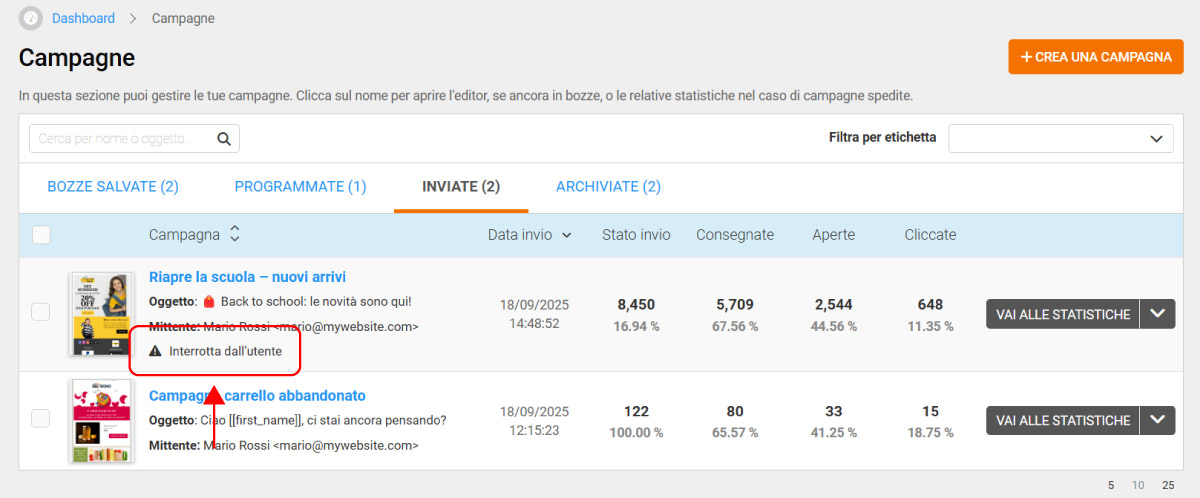The width and height of the screenshot is (1200, 498).
Task: Set page size to 10 results
Action: pos(1138,485)
